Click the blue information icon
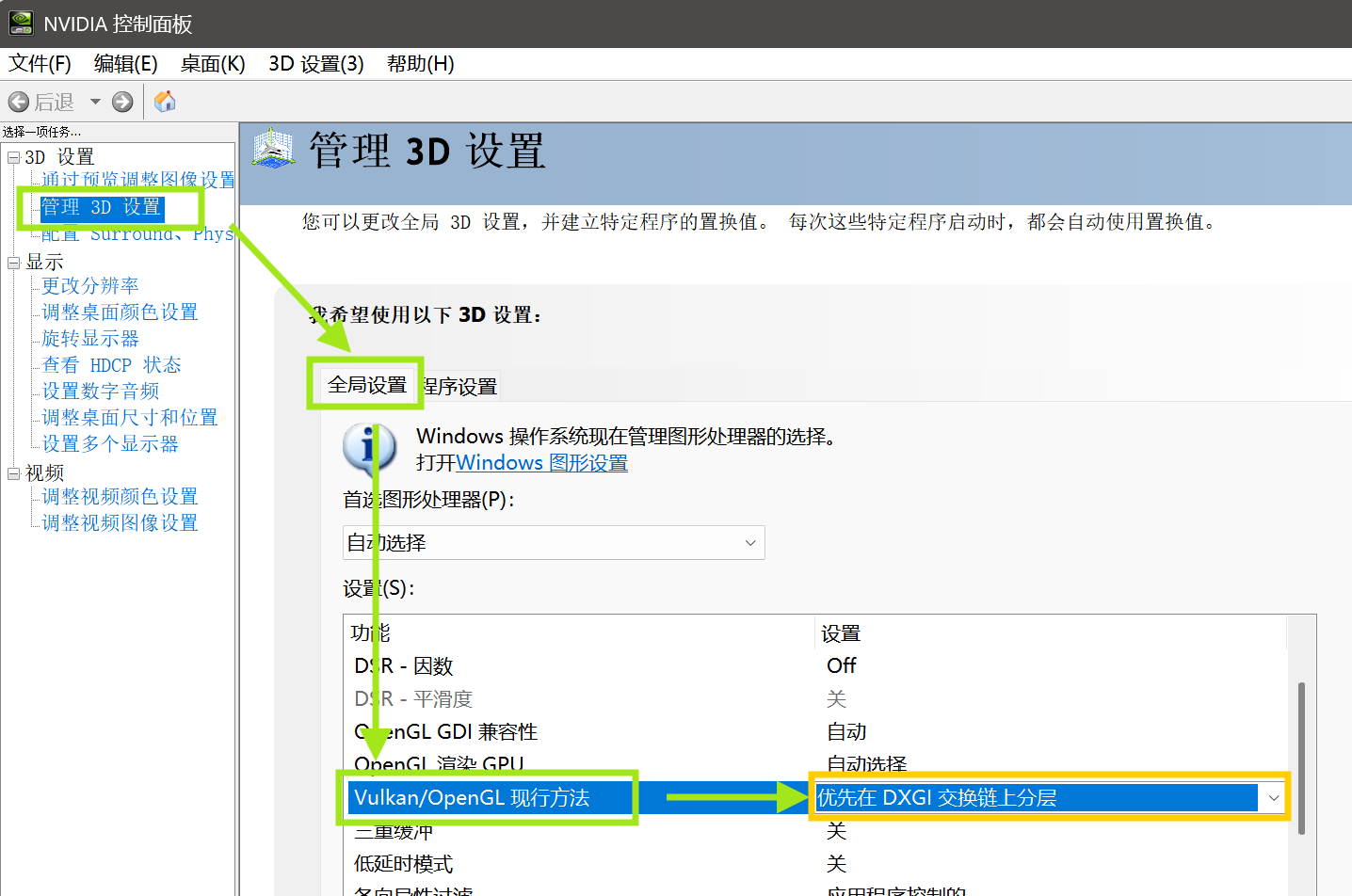The height and width of the screenshot is (896, 1352). (x=369, y=448)
